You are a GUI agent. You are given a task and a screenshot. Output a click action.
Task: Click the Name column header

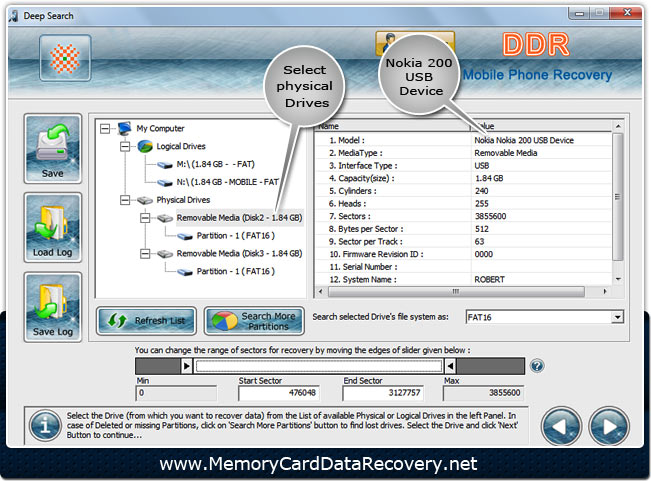393,126
